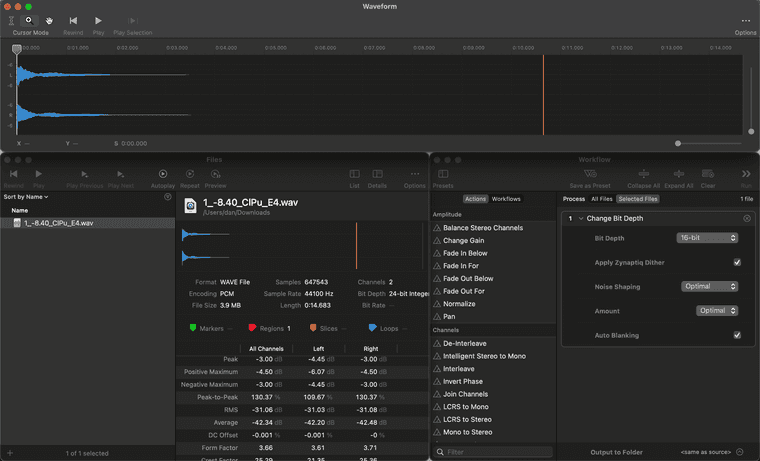Image resolution: width=760 pixels, height=461 pixels.
Task: Click the file list filter icon
Action: coord(168,197)
